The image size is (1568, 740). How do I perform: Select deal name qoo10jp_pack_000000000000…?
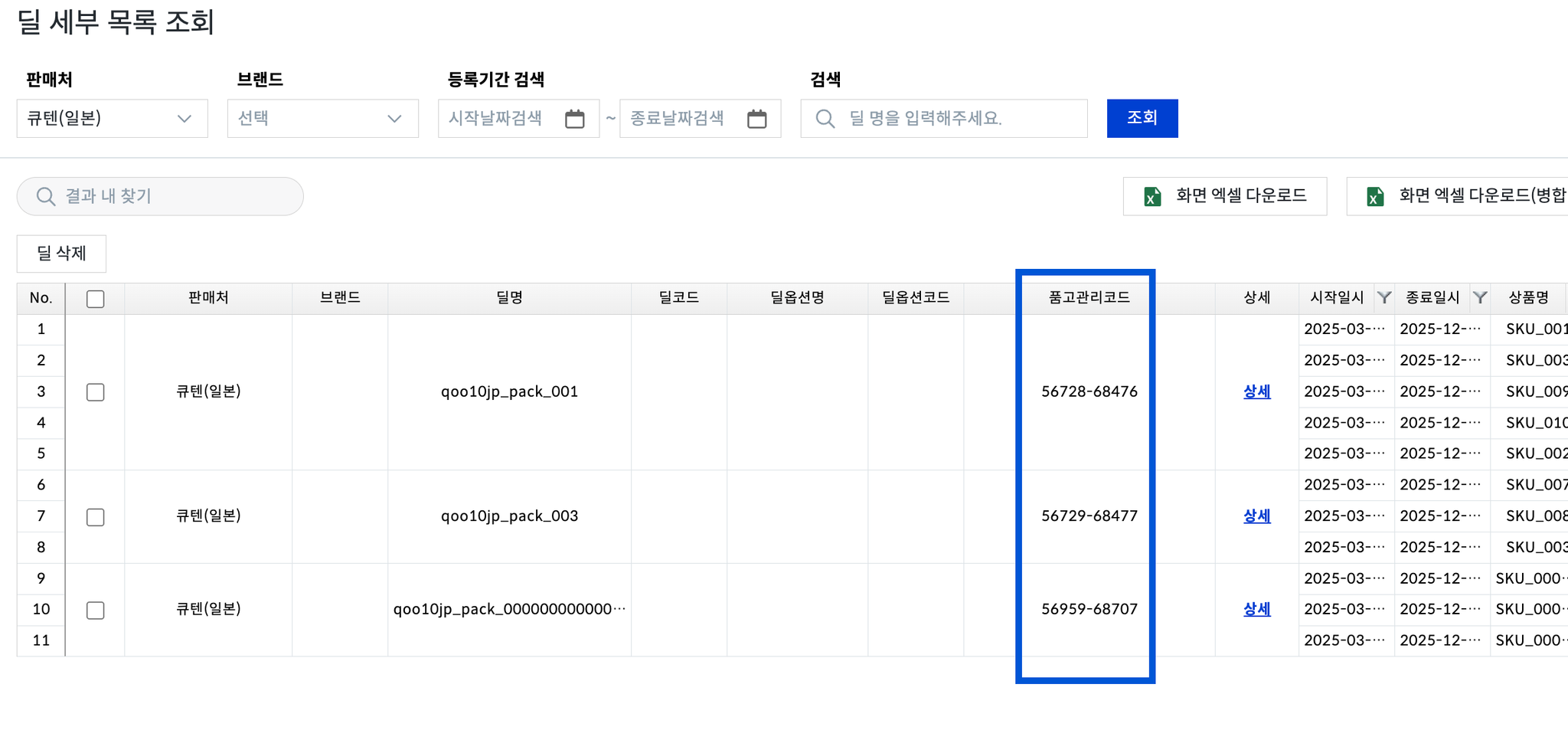510,609
